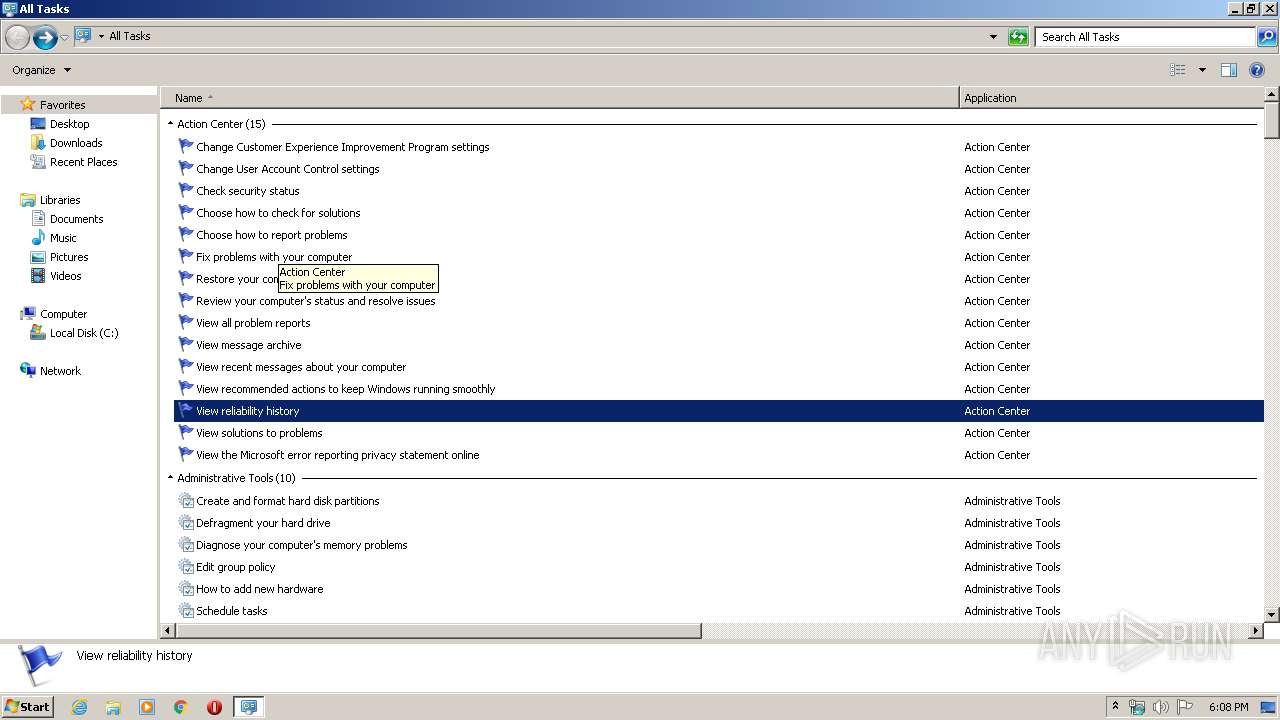Show hidden tray icons arrow
1280x720 pixels.
coord(1115,707)
